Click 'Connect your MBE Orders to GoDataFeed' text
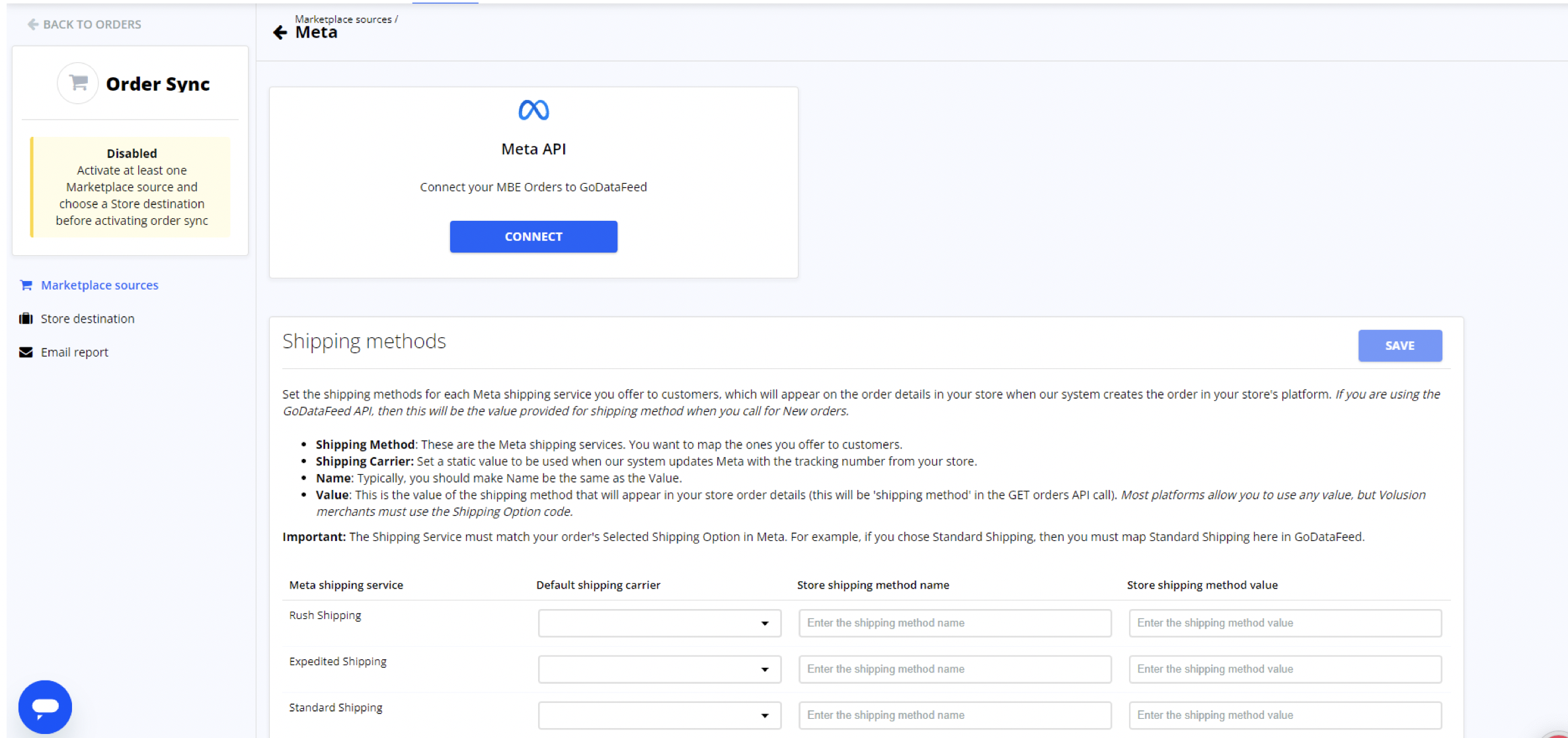The image size is (1568, 738). coord(533,187)
